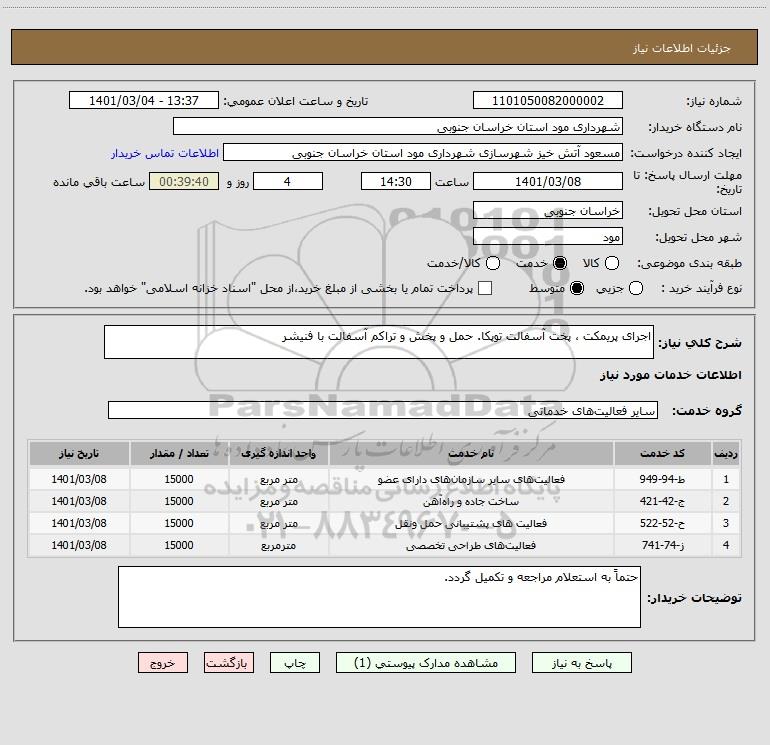Choose the جزیی purchase type radio
This screenshot has width=770, height=745.
[x=635, y=288]
